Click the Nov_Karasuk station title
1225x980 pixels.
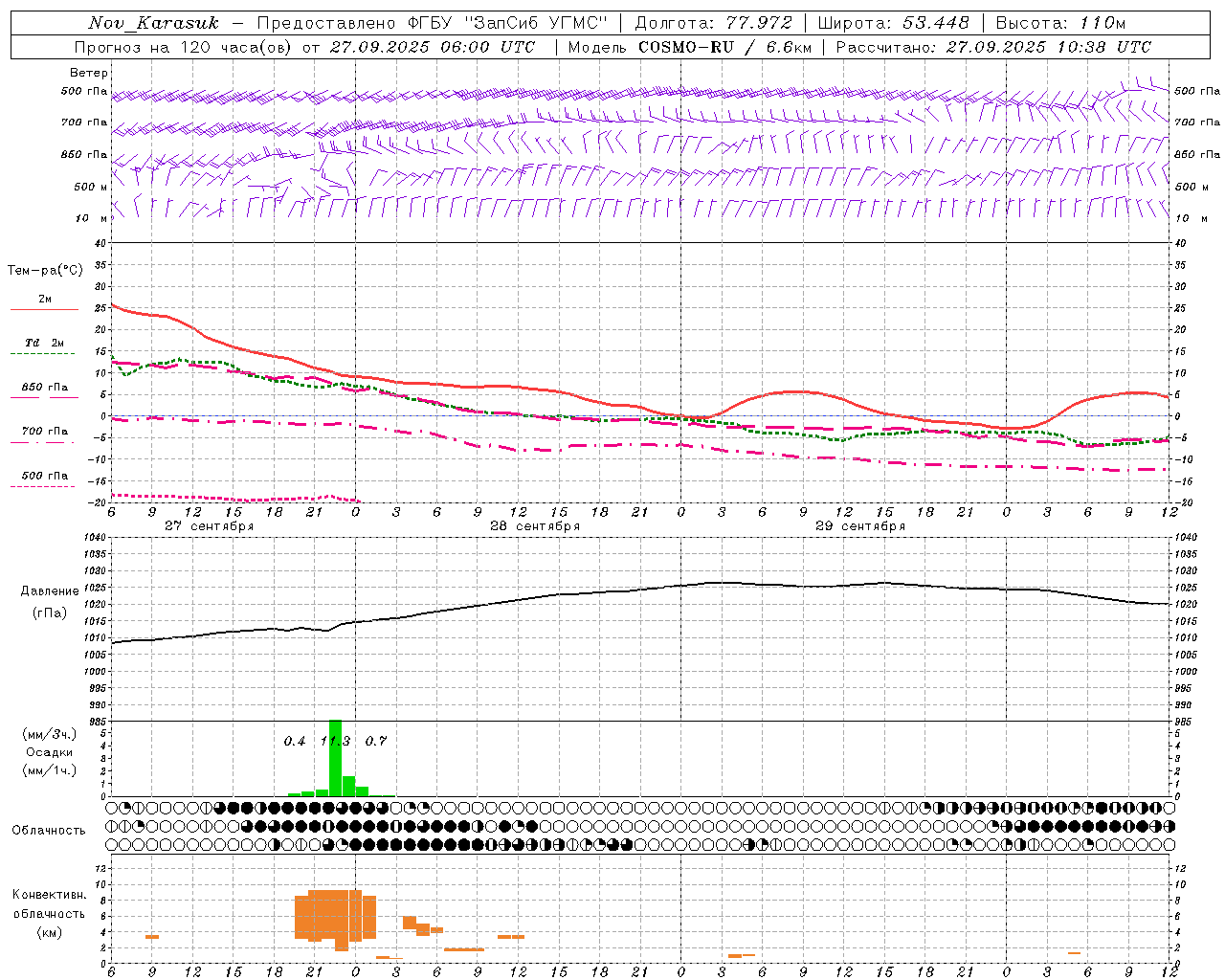coord(153,23)
